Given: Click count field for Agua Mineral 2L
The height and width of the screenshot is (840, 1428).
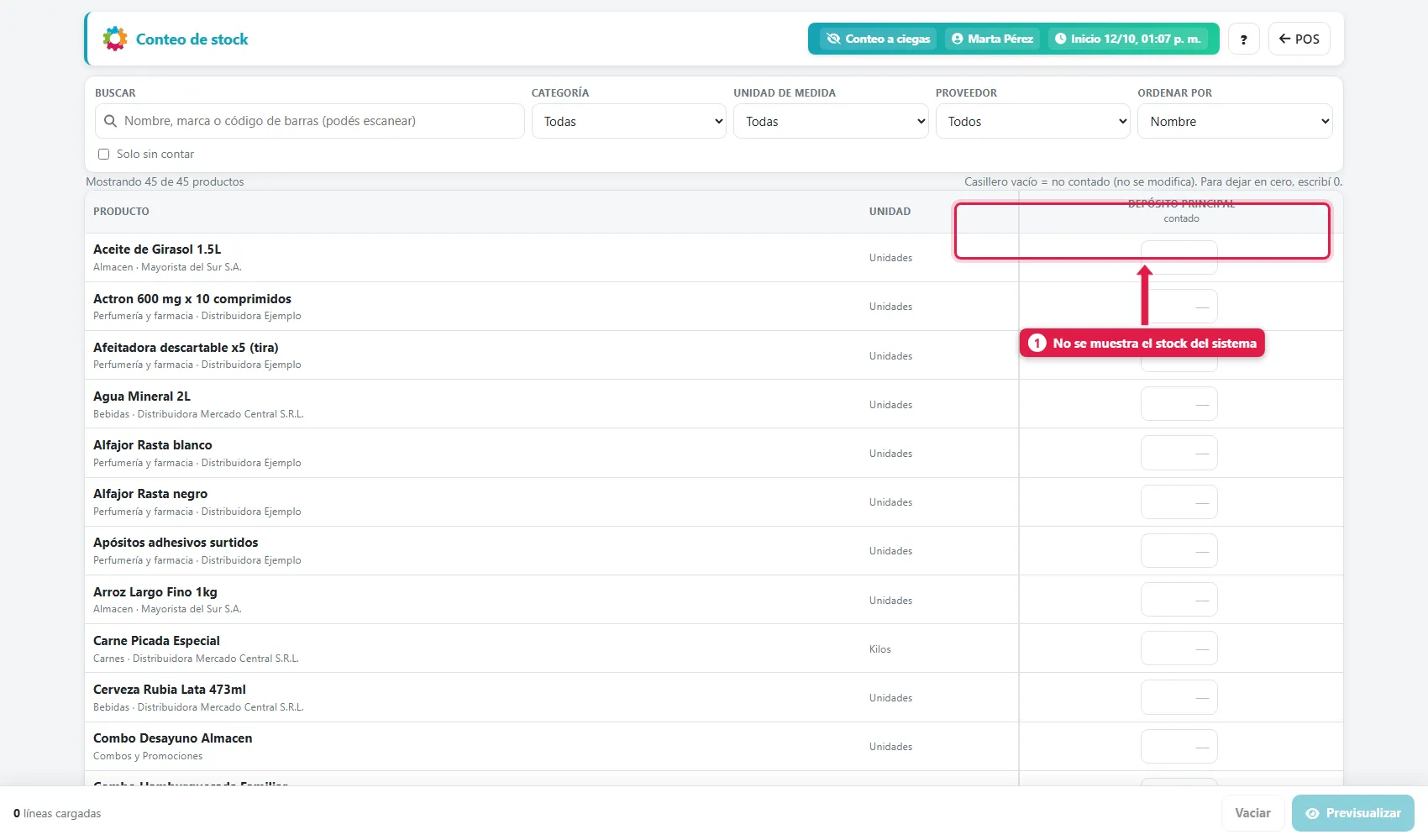Looking at the screenshot, I should (x=1179, y=404).
